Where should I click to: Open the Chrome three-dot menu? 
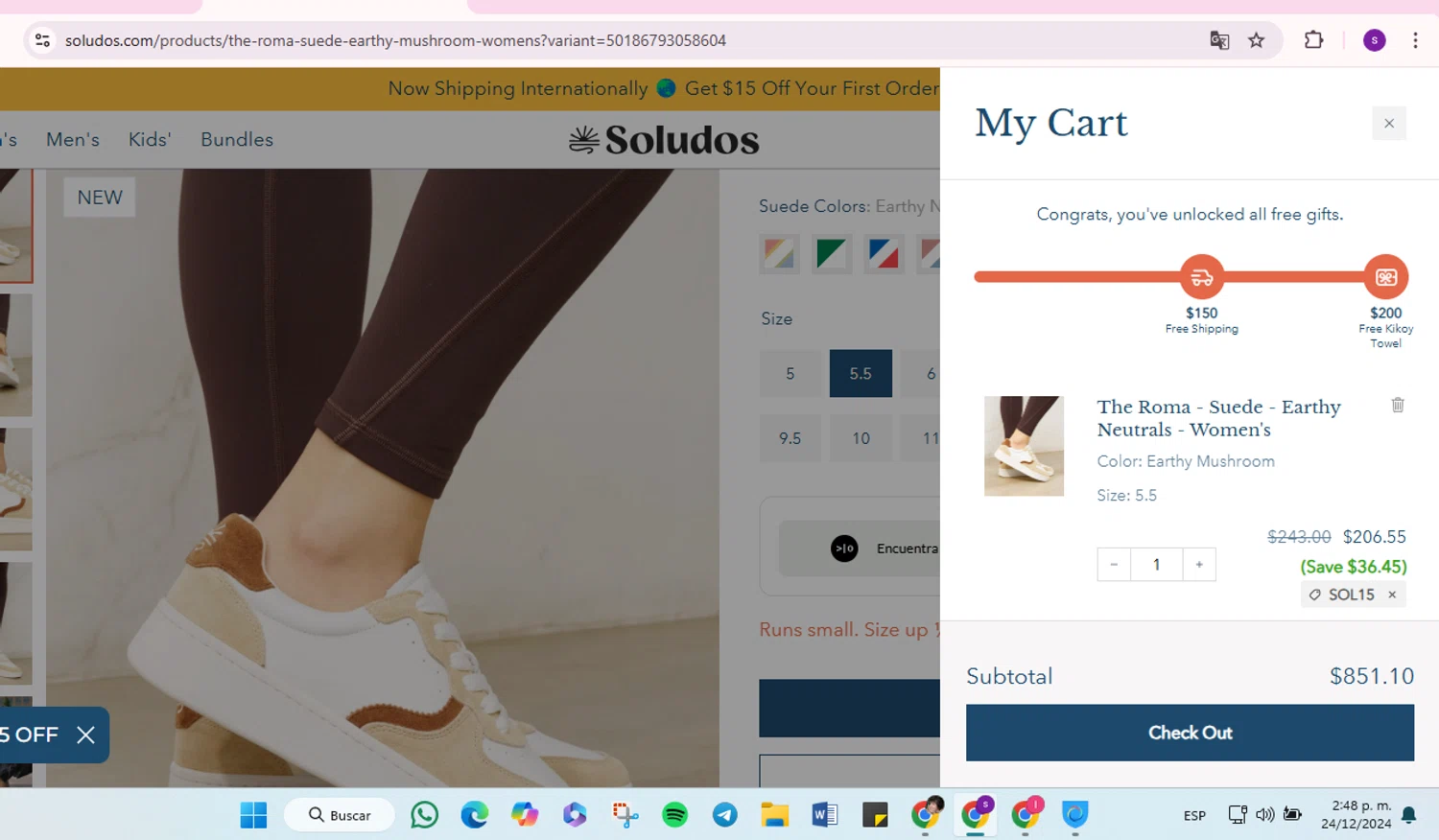pyautogui.click(x=1415, y=40)
